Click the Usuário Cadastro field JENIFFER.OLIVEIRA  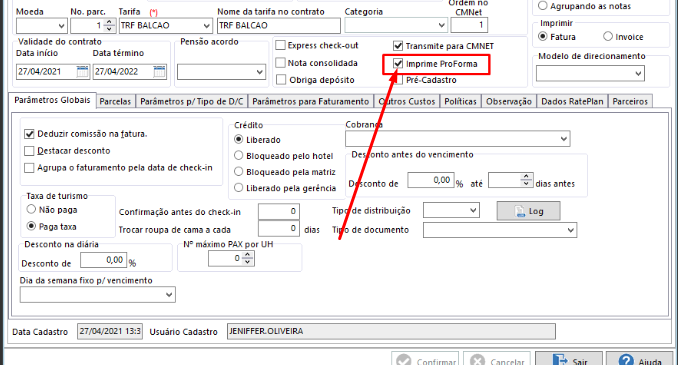[391, 332]
